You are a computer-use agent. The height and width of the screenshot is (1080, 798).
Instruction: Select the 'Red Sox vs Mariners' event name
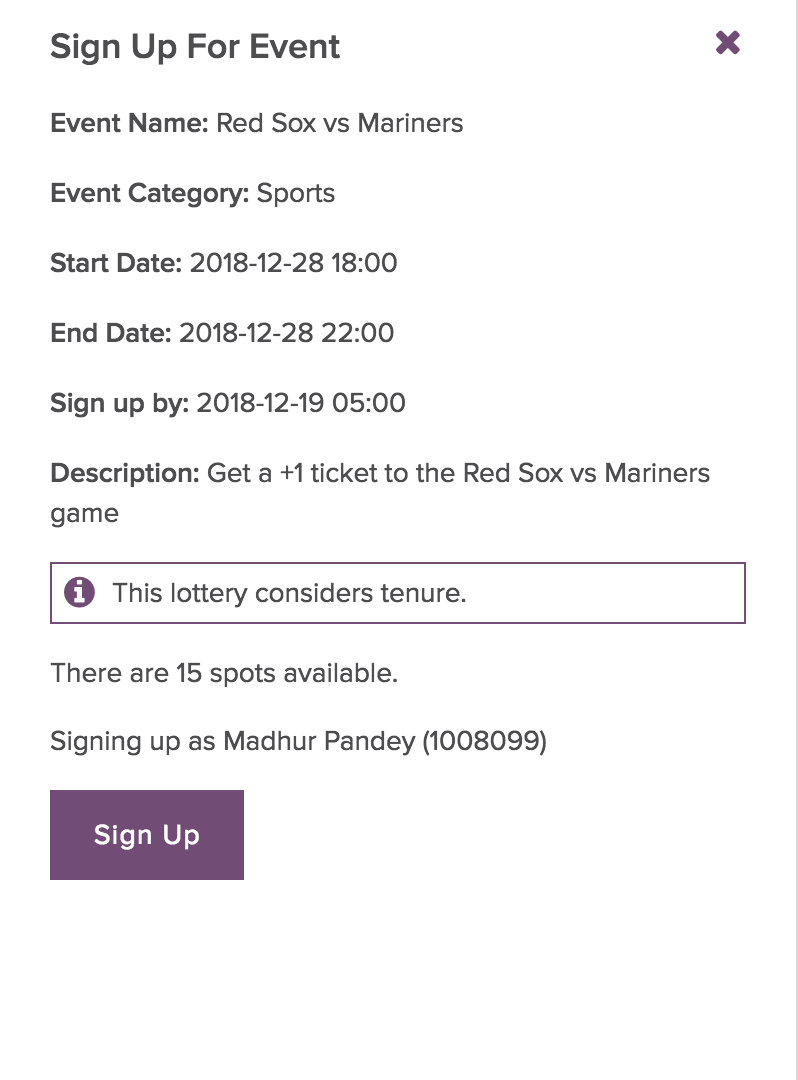[x=340, y=123]
